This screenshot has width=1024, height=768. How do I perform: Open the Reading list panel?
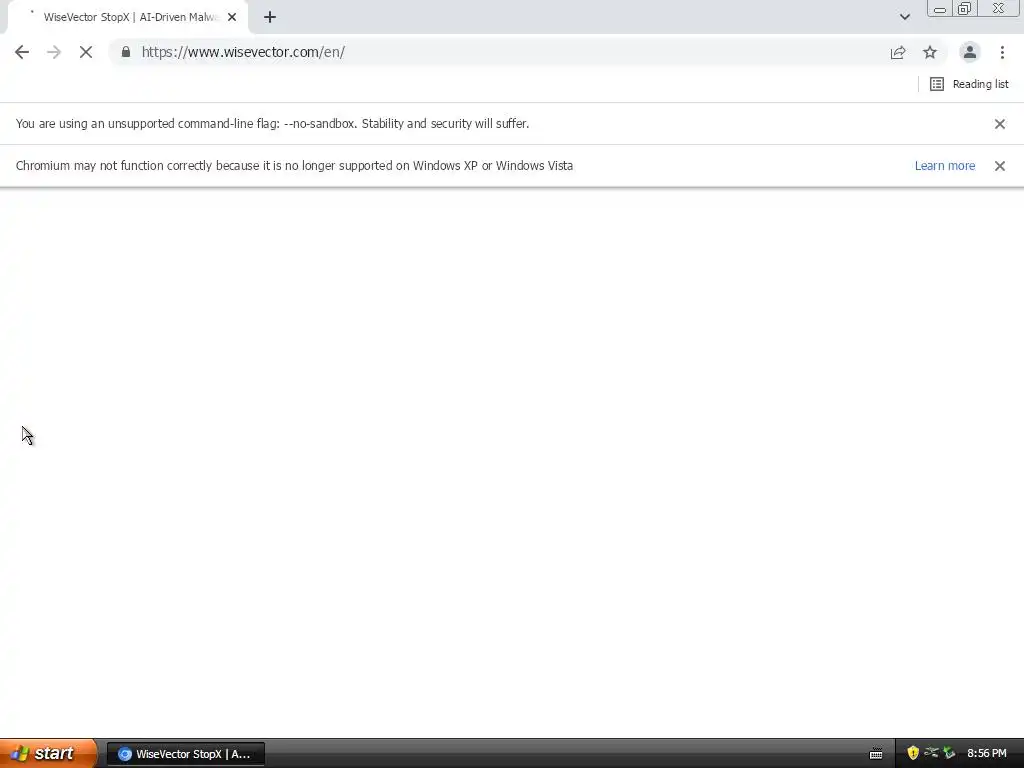point(969,84)
